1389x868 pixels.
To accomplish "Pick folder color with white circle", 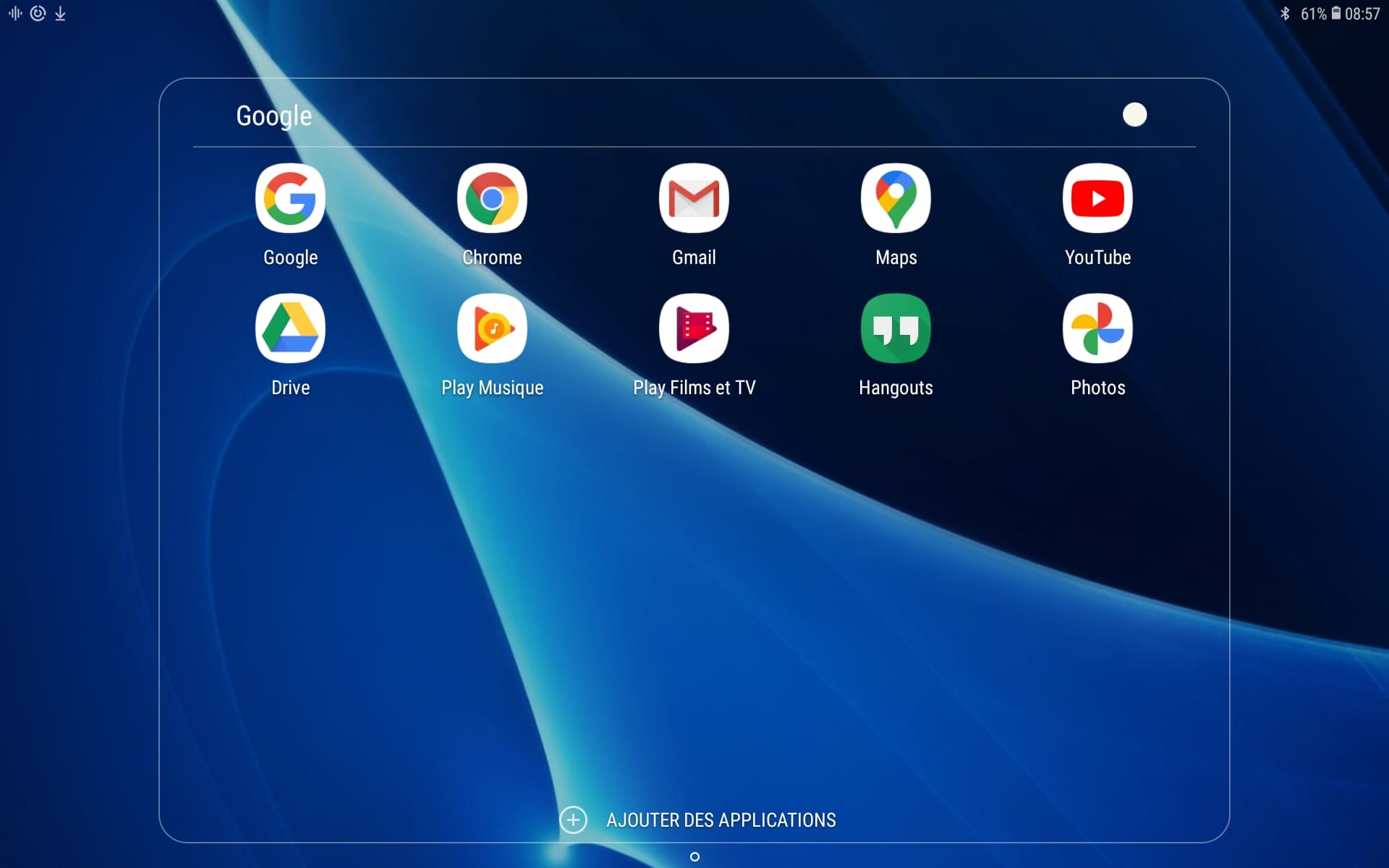I will [x=1134, y=114].
